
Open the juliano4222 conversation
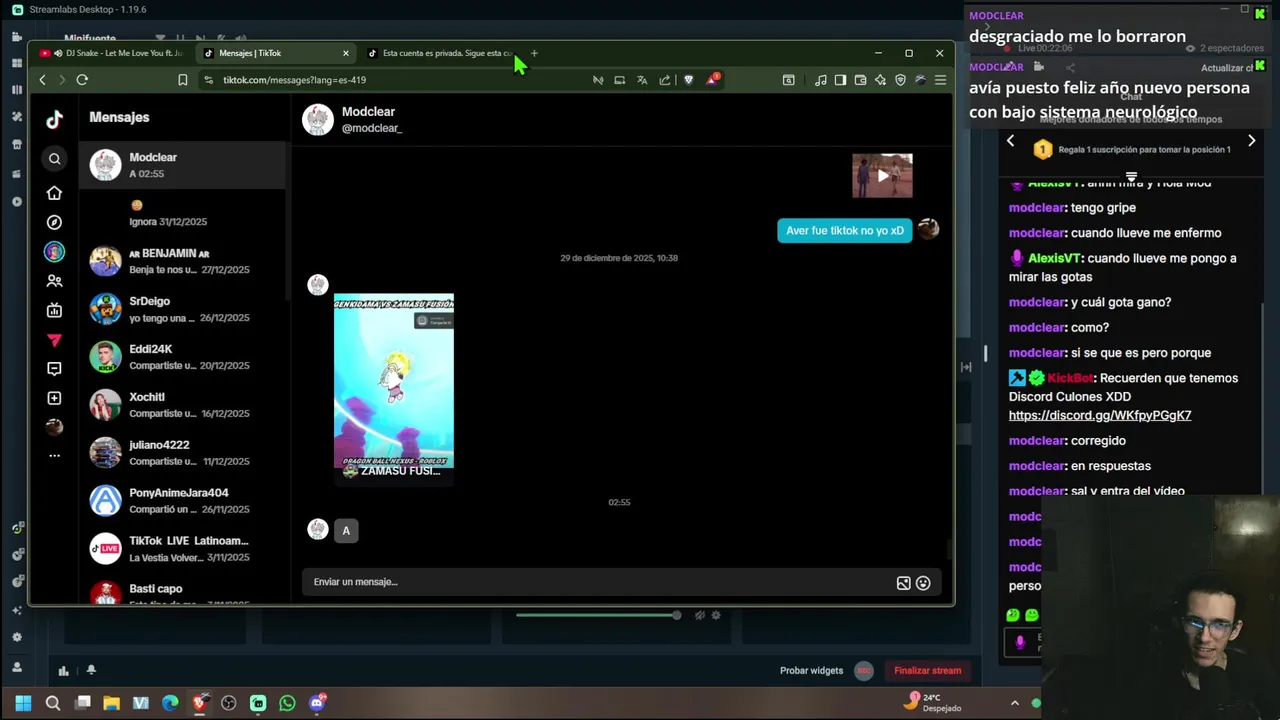(x=183, y=453)
